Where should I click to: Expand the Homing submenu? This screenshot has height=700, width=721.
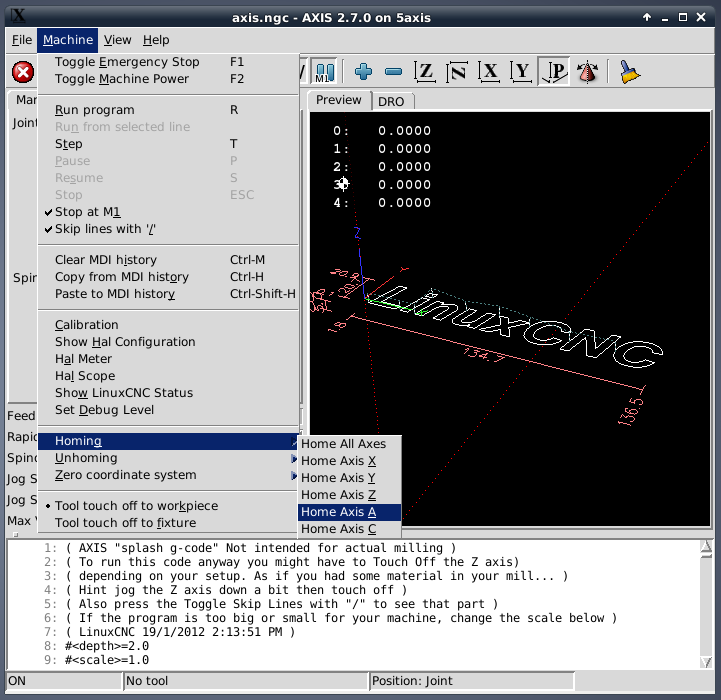click(x=168, y=441)
